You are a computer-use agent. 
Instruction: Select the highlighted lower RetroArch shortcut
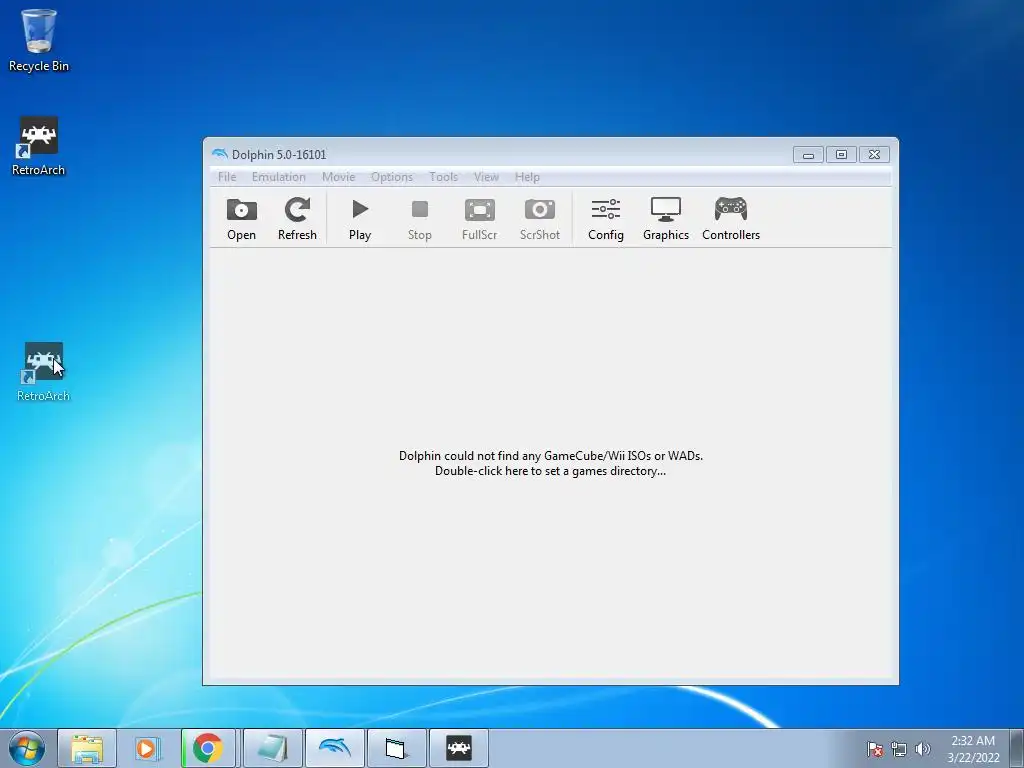click(43, 372)
